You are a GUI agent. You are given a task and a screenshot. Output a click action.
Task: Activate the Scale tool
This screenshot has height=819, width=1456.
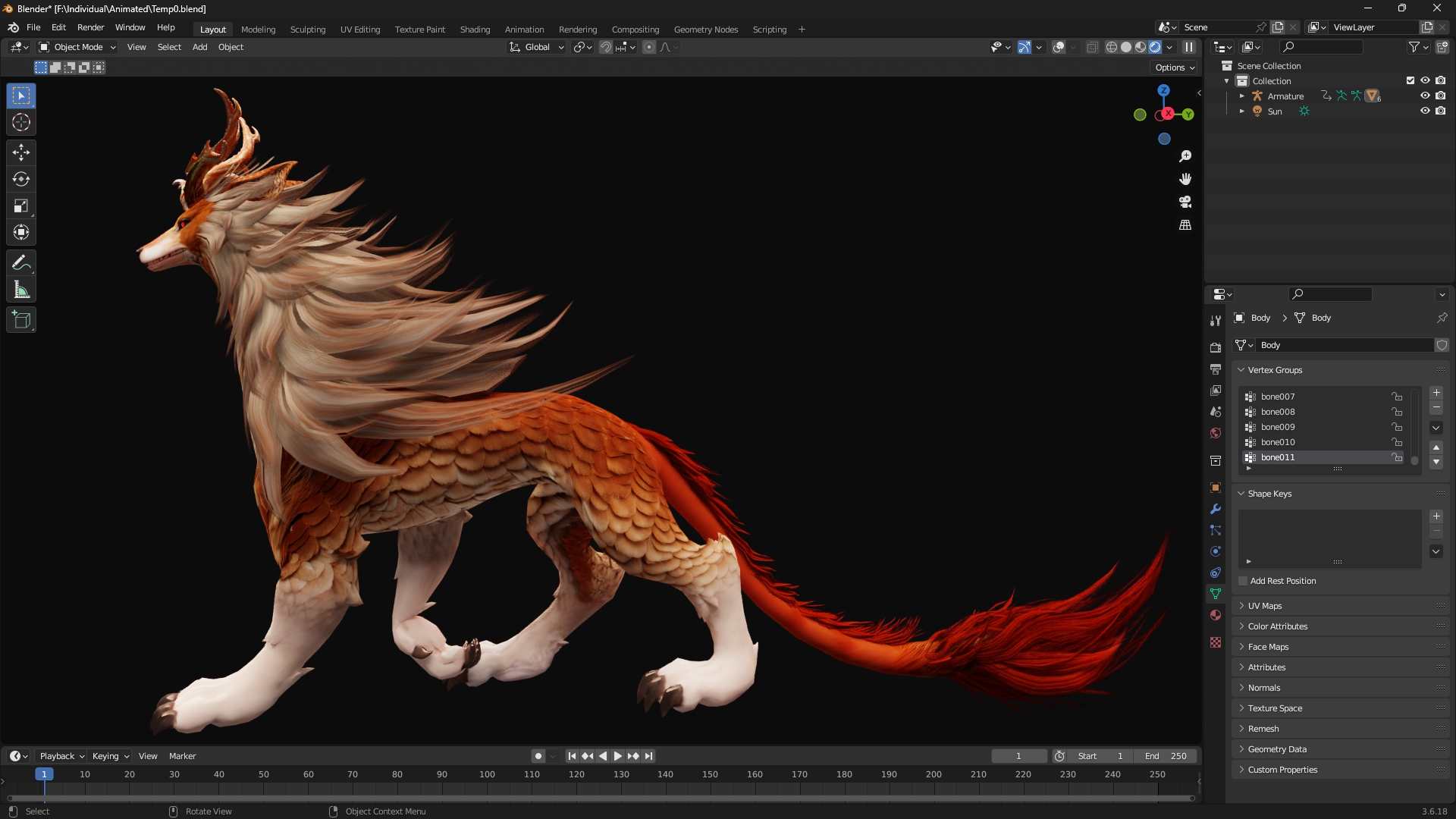click(x=21, y=206)
